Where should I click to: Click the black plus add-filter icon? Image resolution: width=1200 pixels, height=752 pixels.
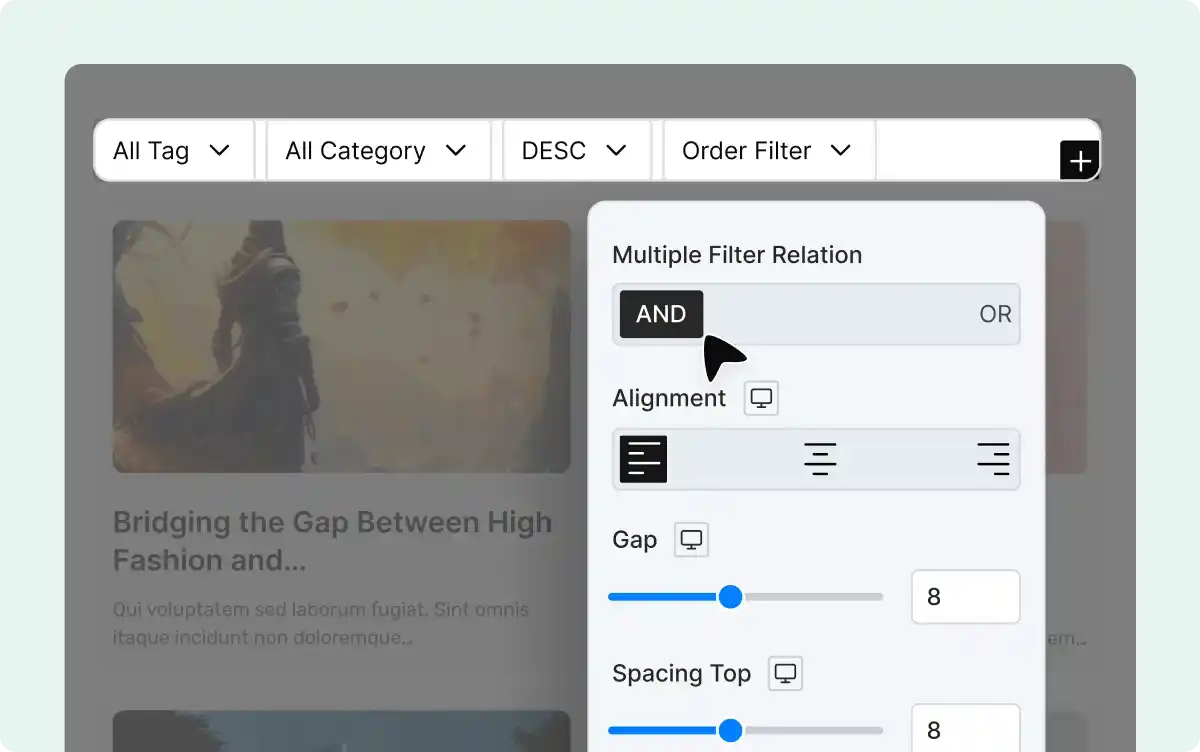click(1080, 160)
